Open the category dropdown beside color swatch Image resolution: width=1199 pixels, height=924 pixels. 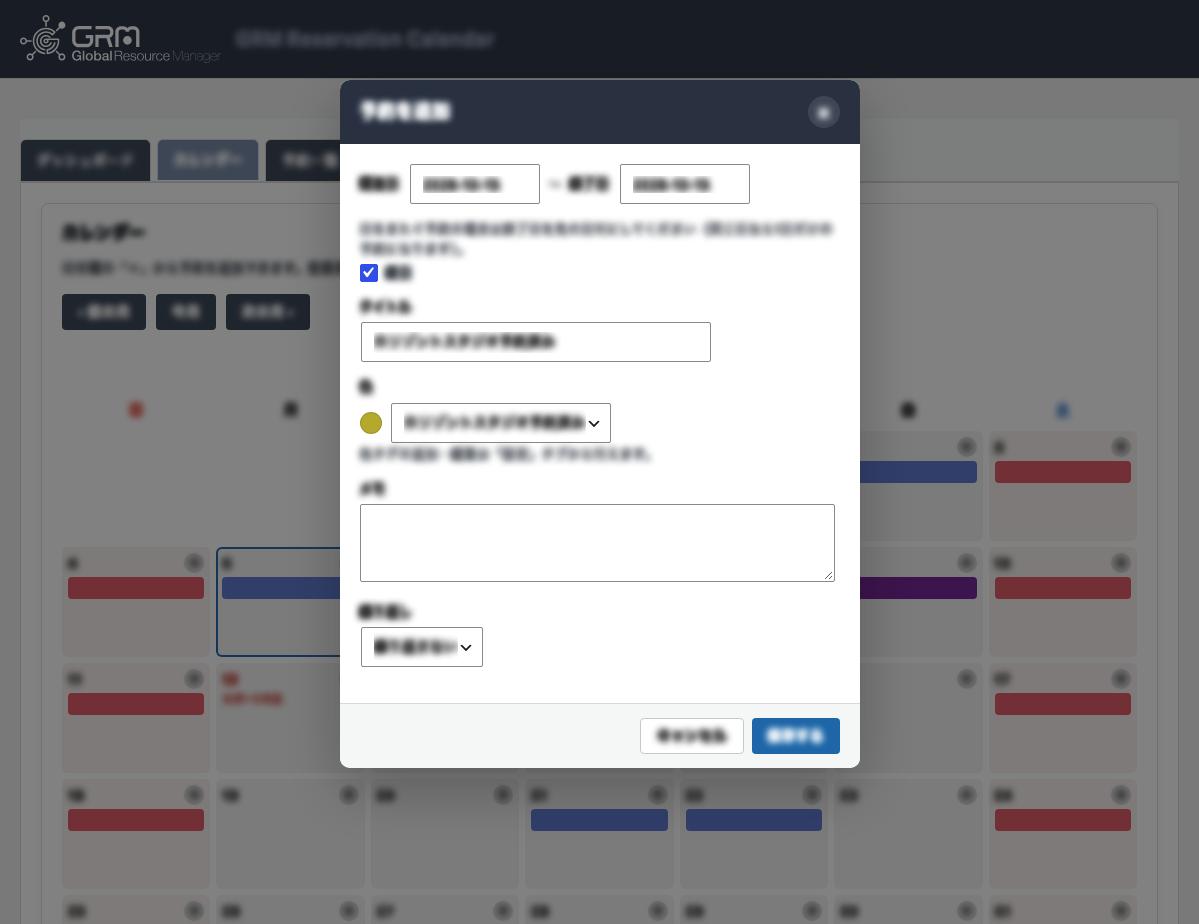pyautogui.click(x=501, y=423)
